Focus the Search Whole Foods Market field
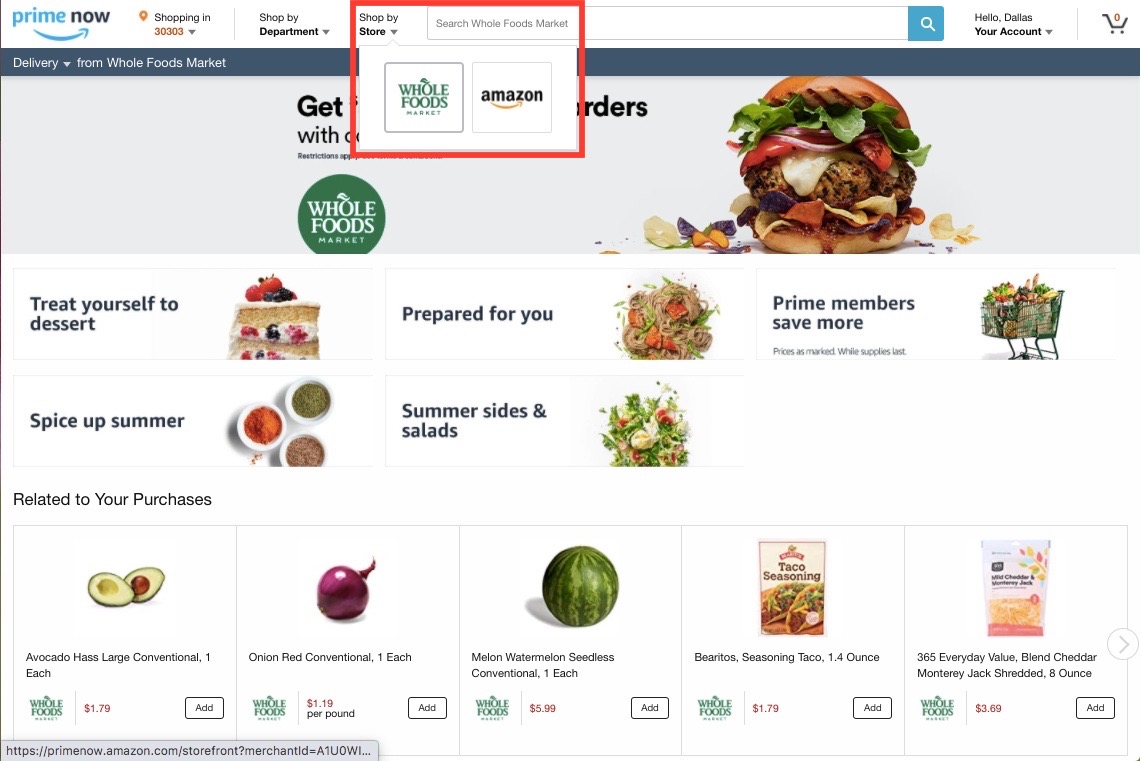1141x761 pixels. [667, 23]
